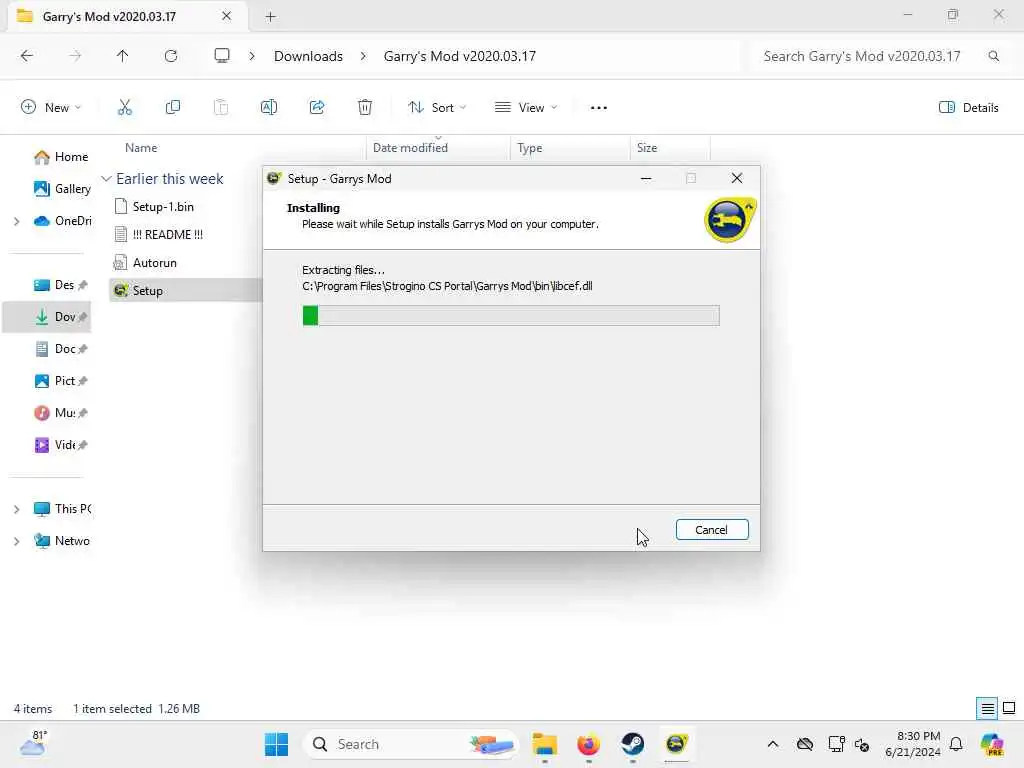Image resolution: width=1024 pixels, height=768 pixels.
Task: Minimize the Setup - Garrys Mod dialog
Action: (x=646, y=178)
